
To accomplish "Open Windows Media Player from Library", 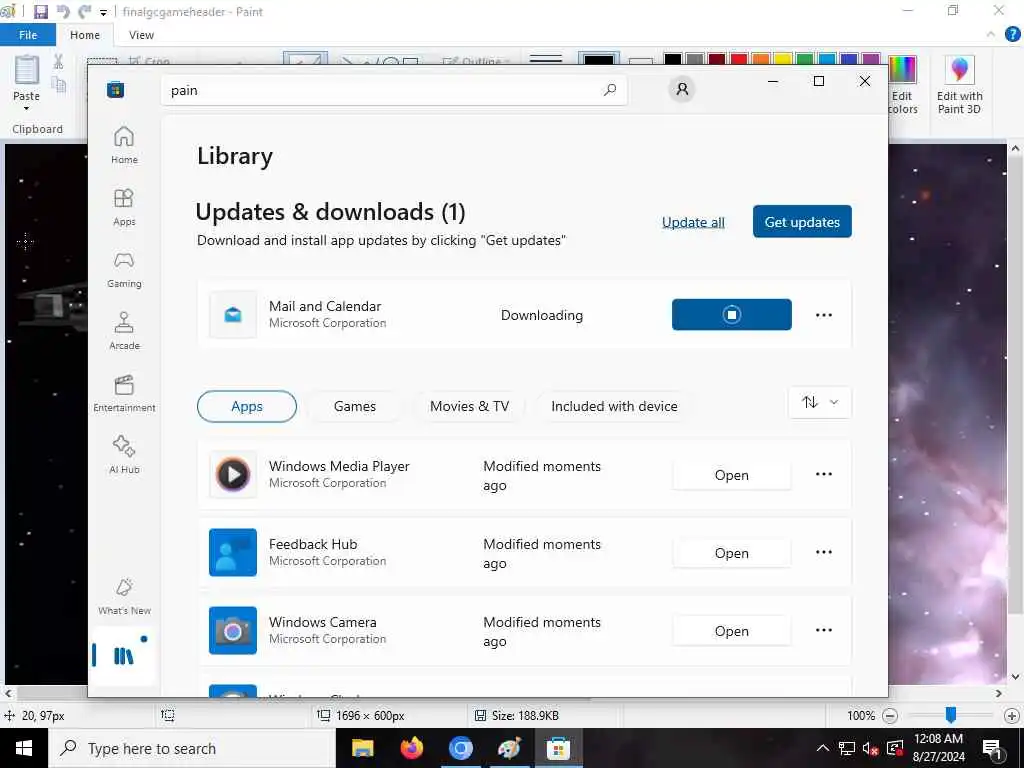I will (731, 475).
